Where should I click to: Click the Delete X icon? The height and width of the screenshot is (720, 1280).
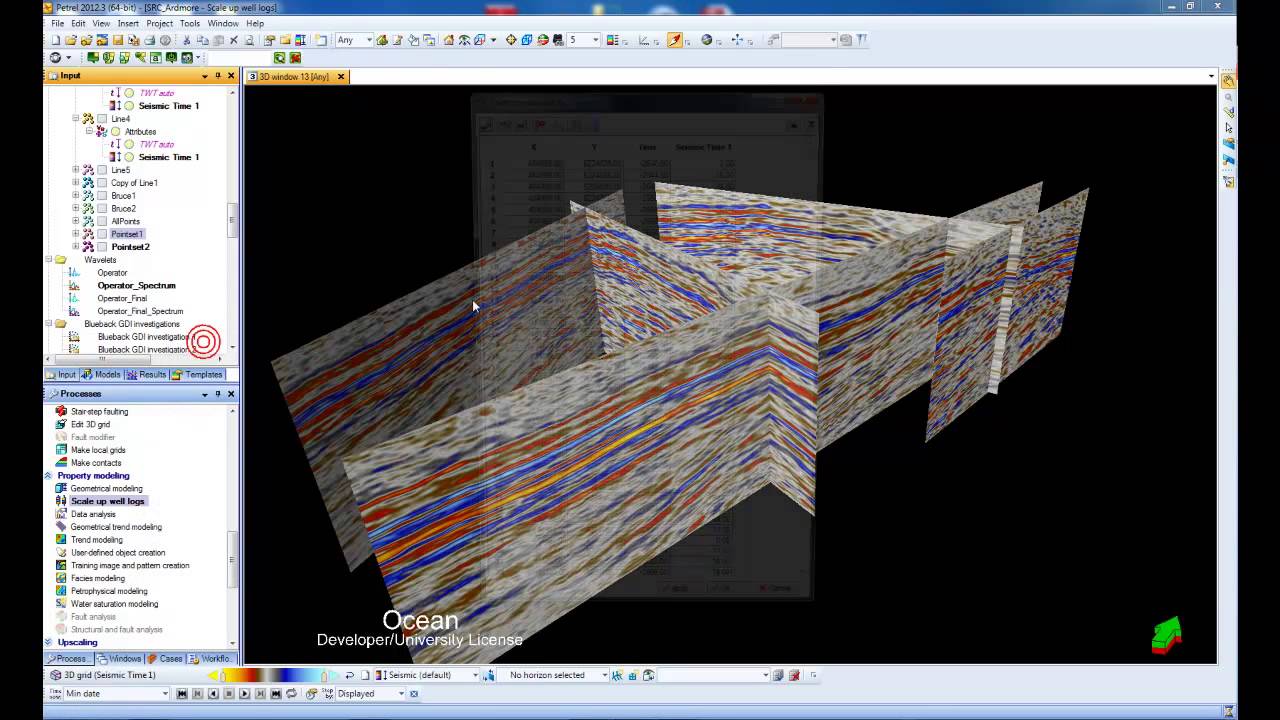(x=234, y=40)
